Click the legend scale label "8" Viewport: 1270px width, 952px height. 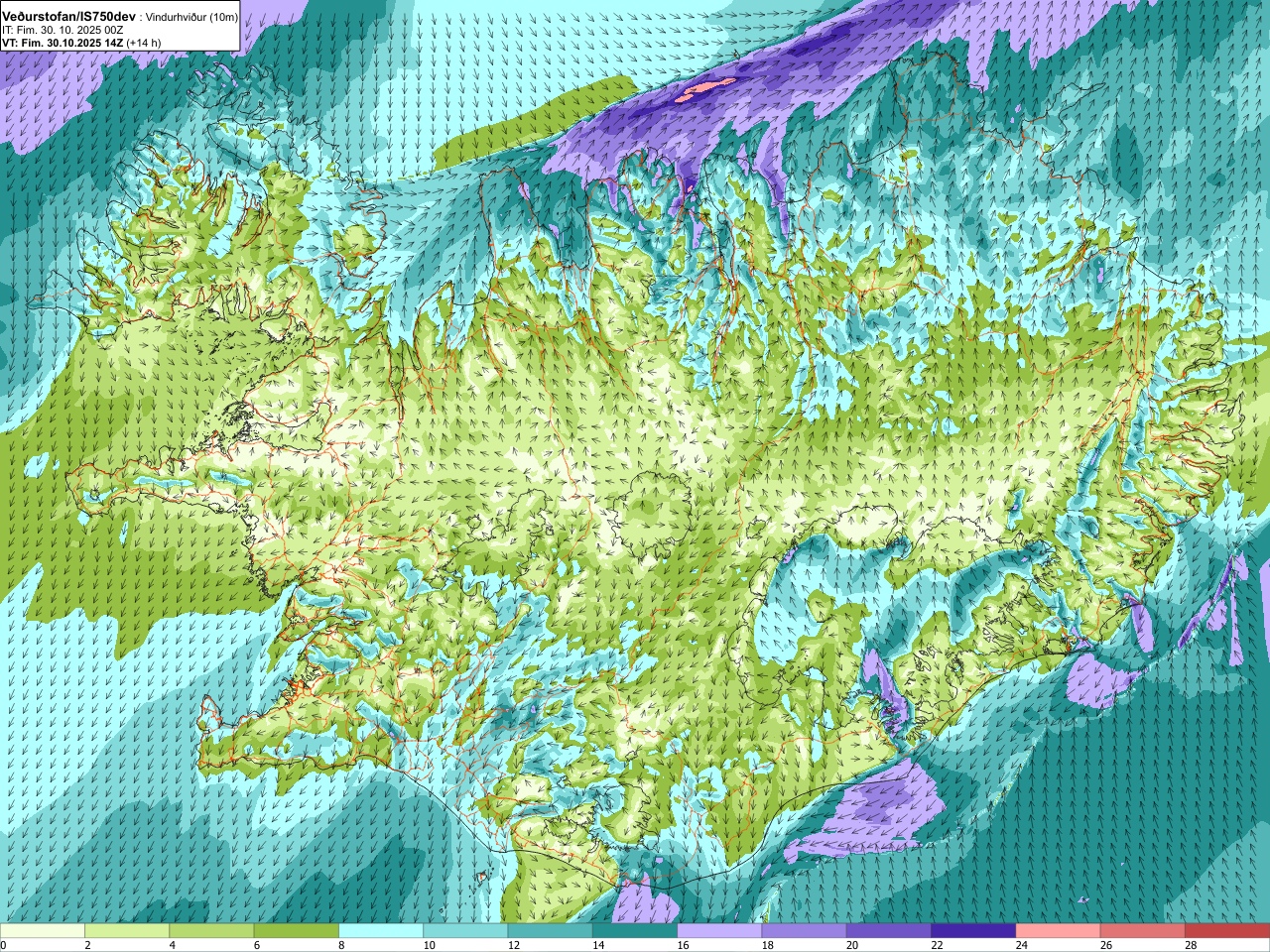tap(341, 945)
